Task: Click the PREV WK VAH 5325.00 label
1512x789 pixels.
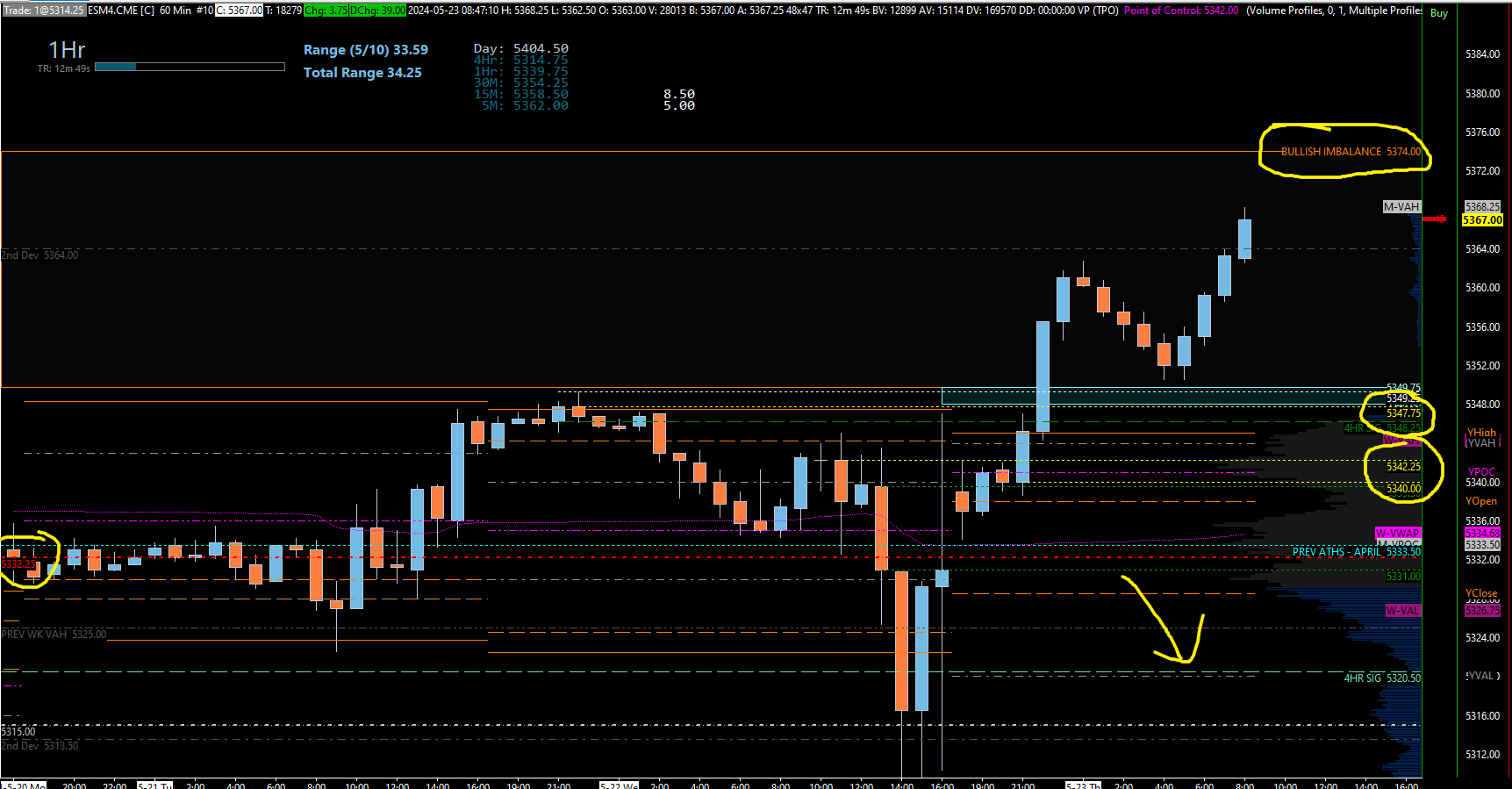Action: (54, 635)
